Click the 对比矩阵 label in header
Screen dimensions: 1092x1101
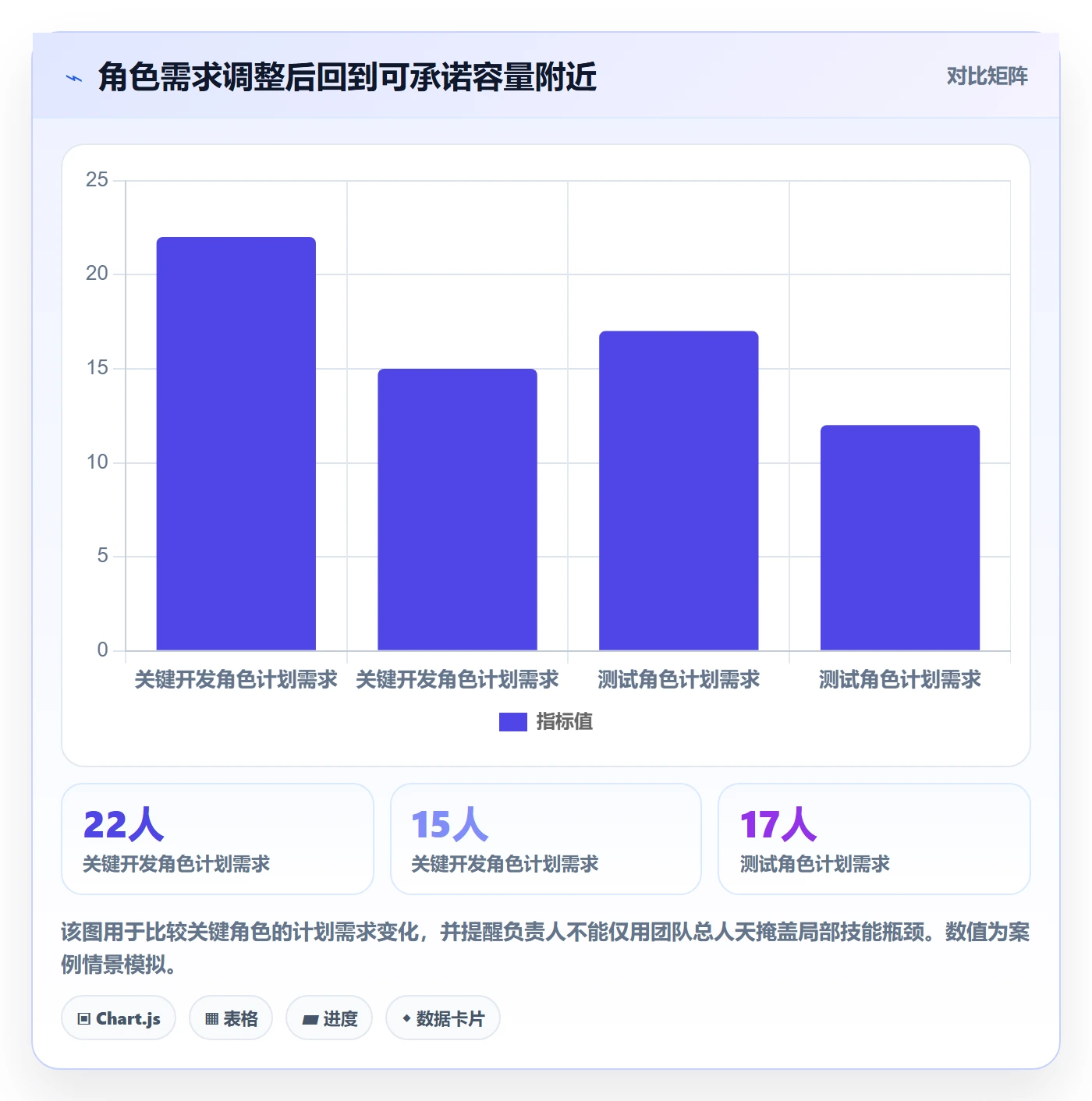(x=987, y=76)
